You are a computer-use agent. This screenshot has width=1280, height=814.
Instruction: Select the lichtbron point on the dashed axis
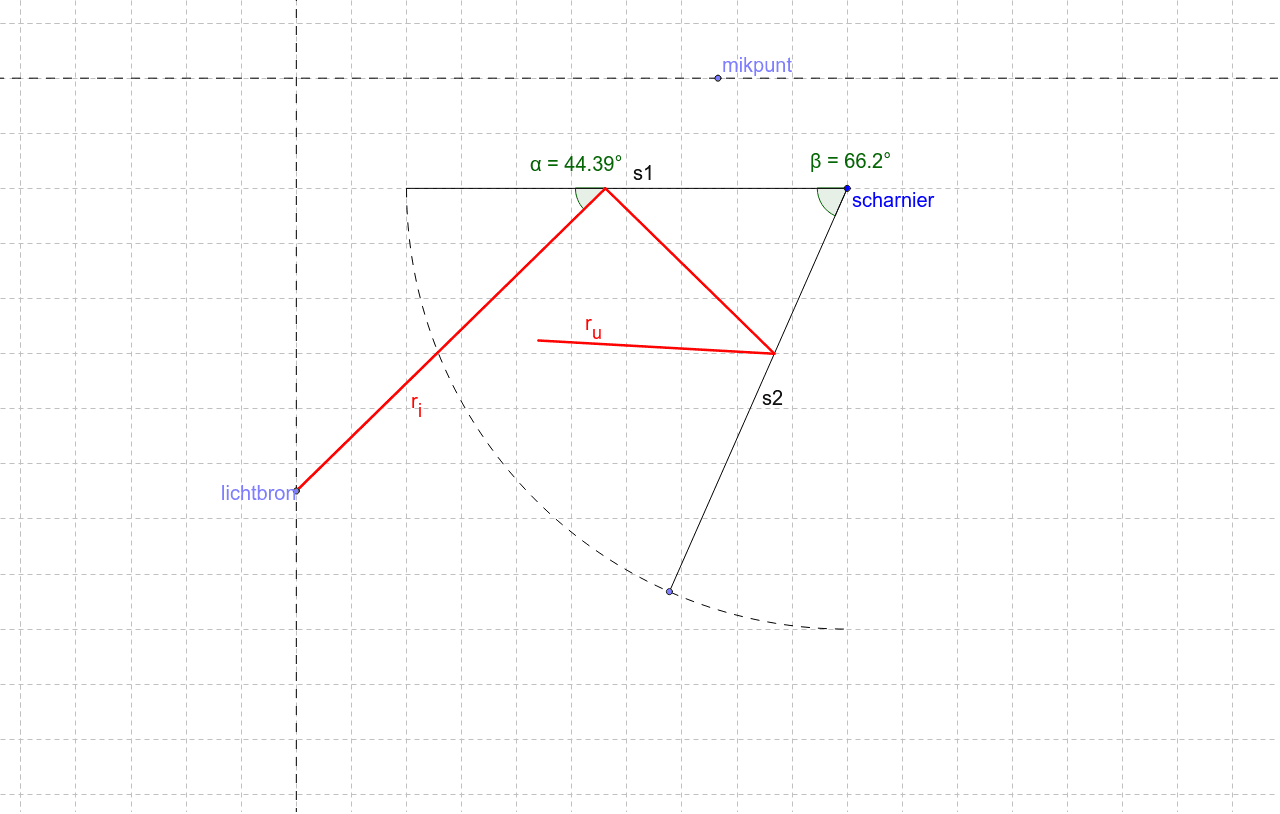(x=297, y=490)
